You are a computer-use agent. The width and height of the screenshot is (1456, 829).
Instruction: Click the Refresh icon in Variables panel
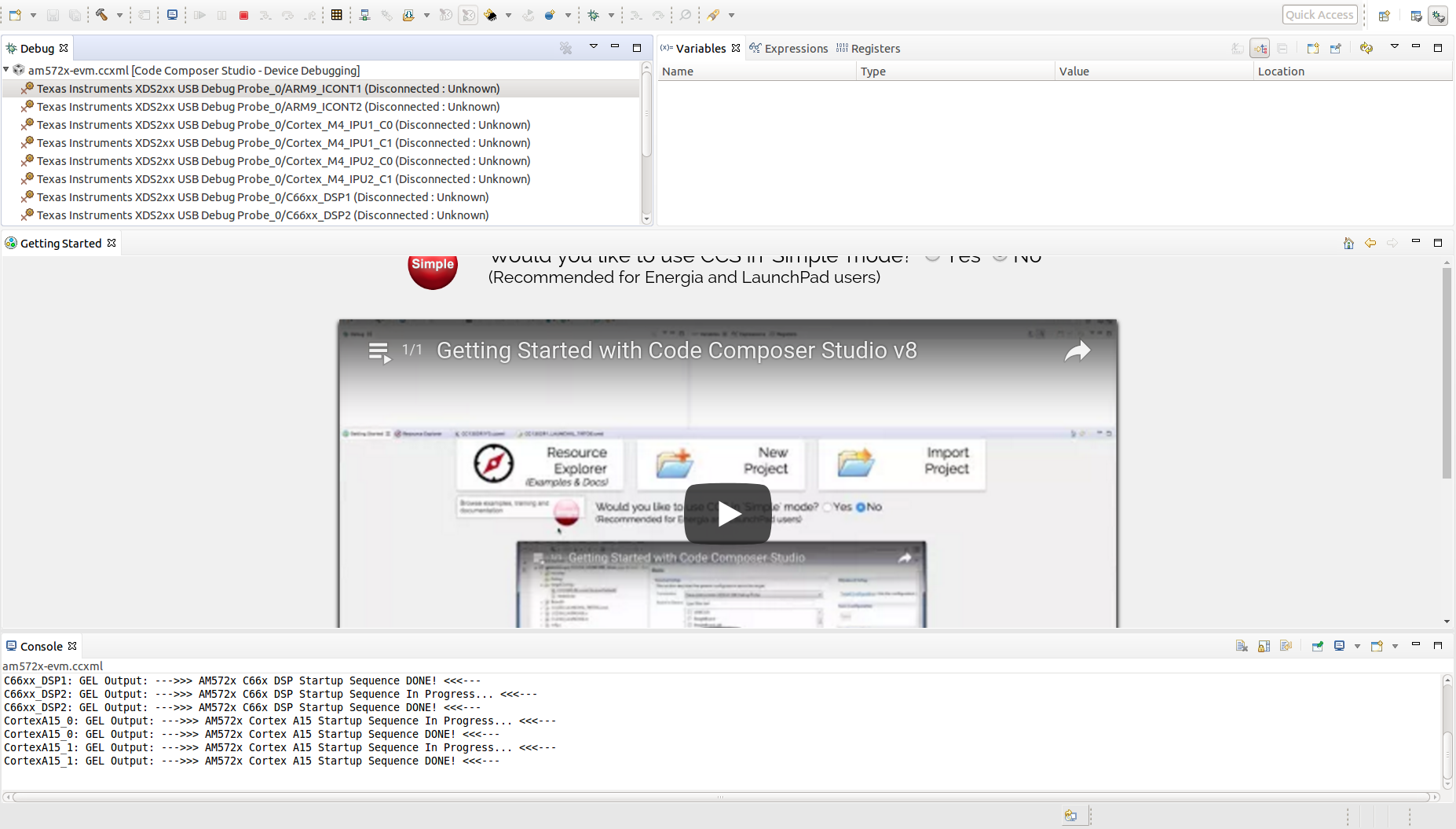[1366, 49]
